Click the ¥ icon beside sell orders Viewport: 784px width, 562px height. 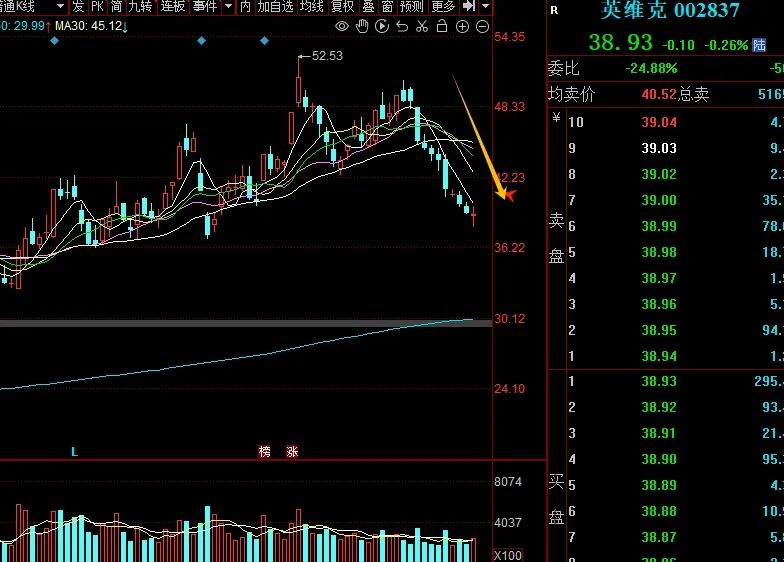(556, 118)
